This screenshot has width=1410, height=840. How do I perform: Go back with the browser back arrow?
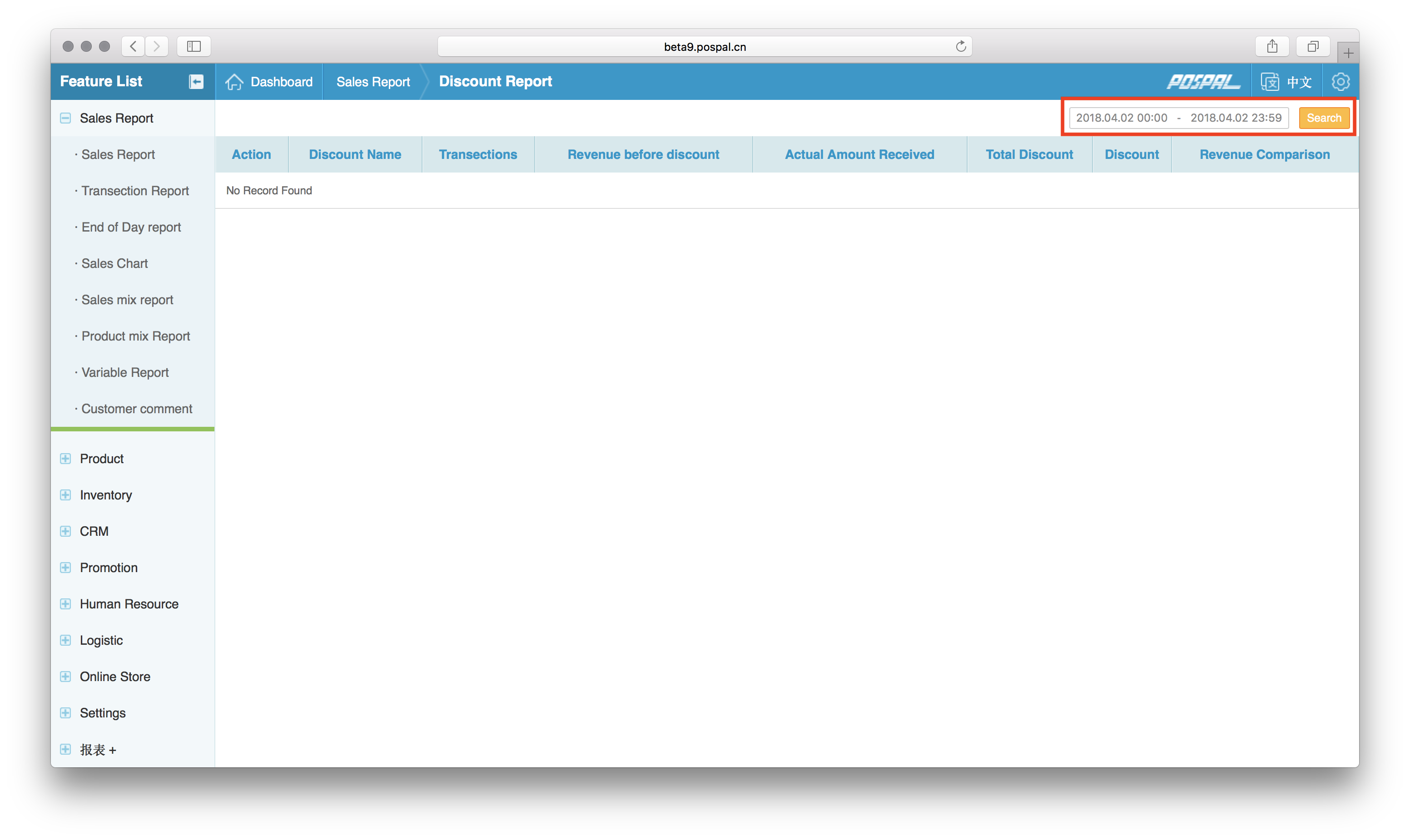click(x=133, y=46)
